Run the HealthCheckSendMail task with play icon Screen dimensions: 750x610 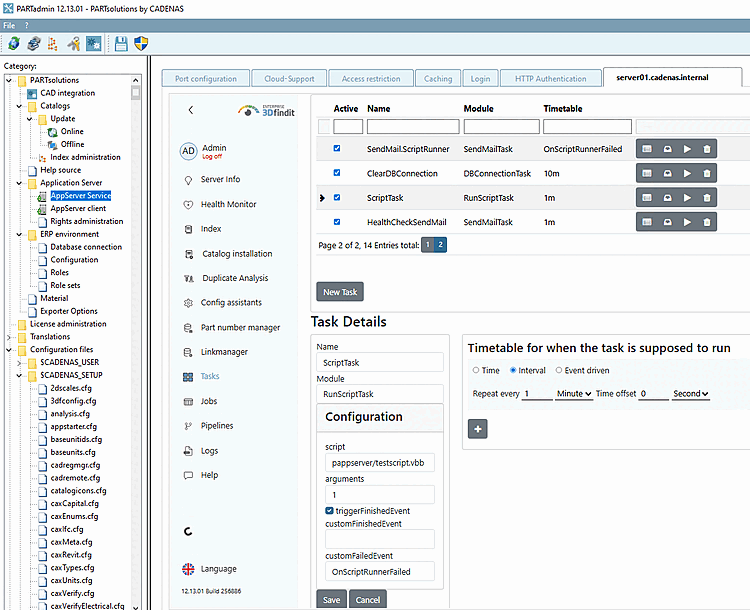pos(687,222)
